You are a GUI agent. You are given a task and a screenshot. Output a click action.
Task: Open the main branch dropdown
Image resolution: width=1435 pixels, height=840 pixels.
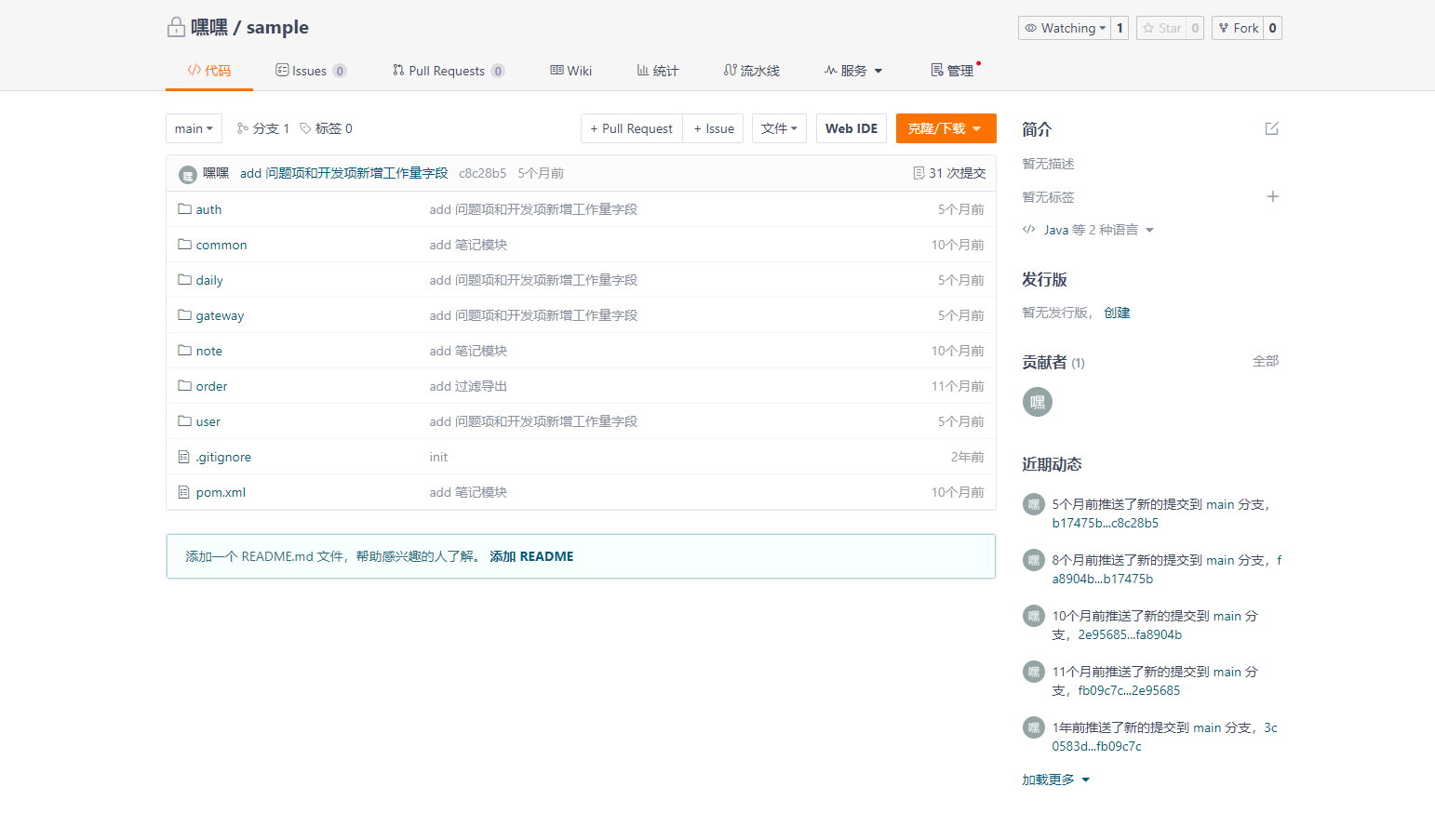pyautogui.click(x=194, y=128)
